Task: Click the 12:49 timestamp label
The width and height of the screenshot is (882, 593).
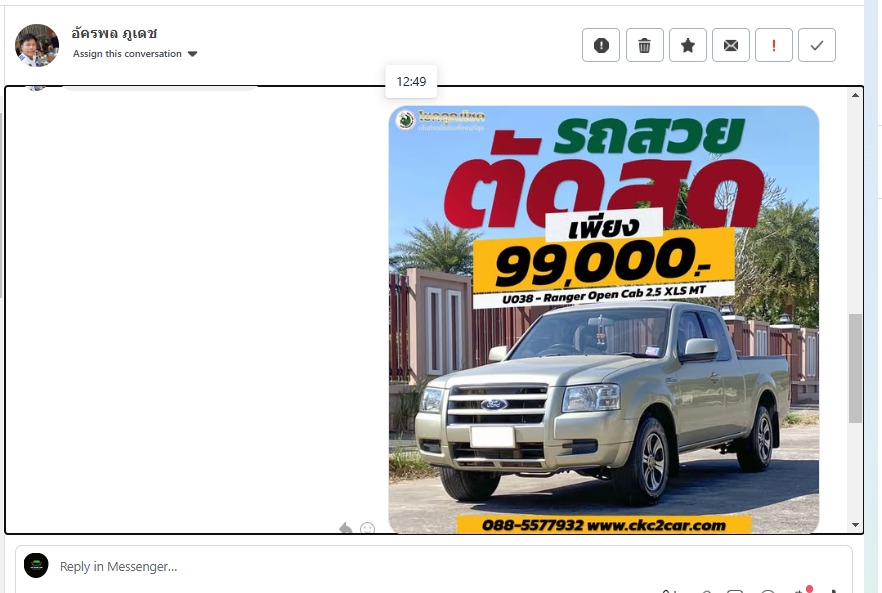Action: [x=411, y=82]
